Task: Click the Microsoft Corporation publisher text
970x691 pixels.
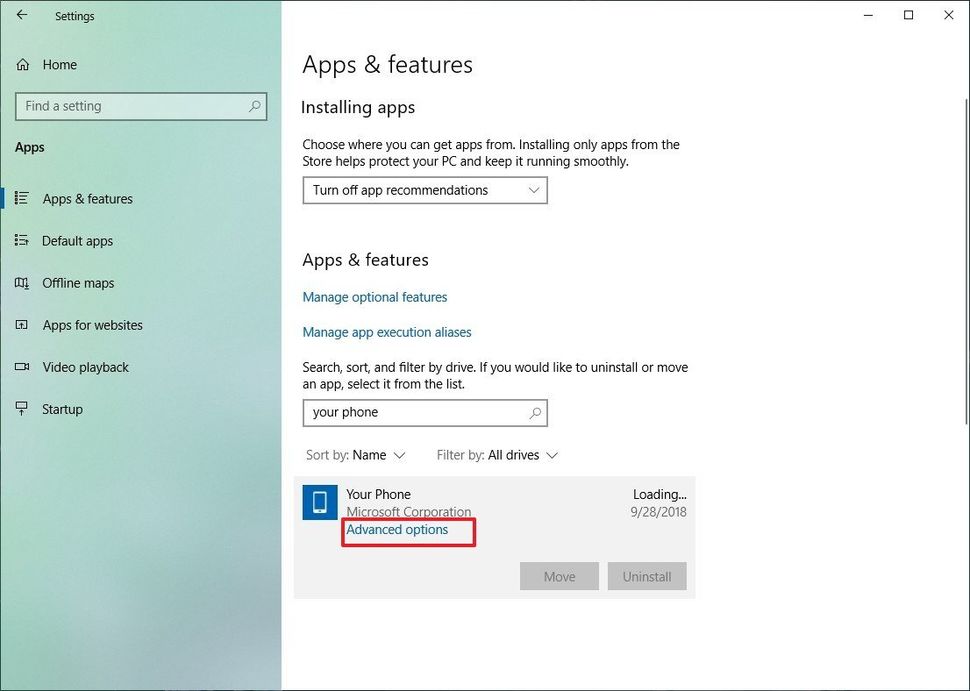Action: click(x=409, y=512)
